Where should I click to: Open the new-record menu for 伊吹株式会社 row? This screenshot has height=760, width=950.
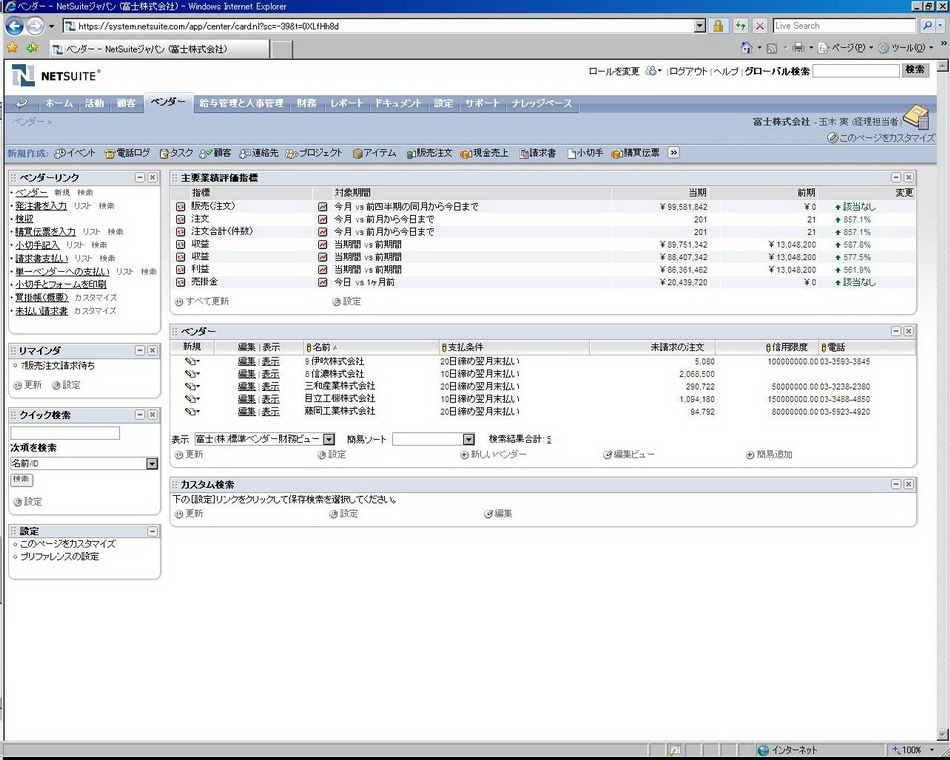193,361
